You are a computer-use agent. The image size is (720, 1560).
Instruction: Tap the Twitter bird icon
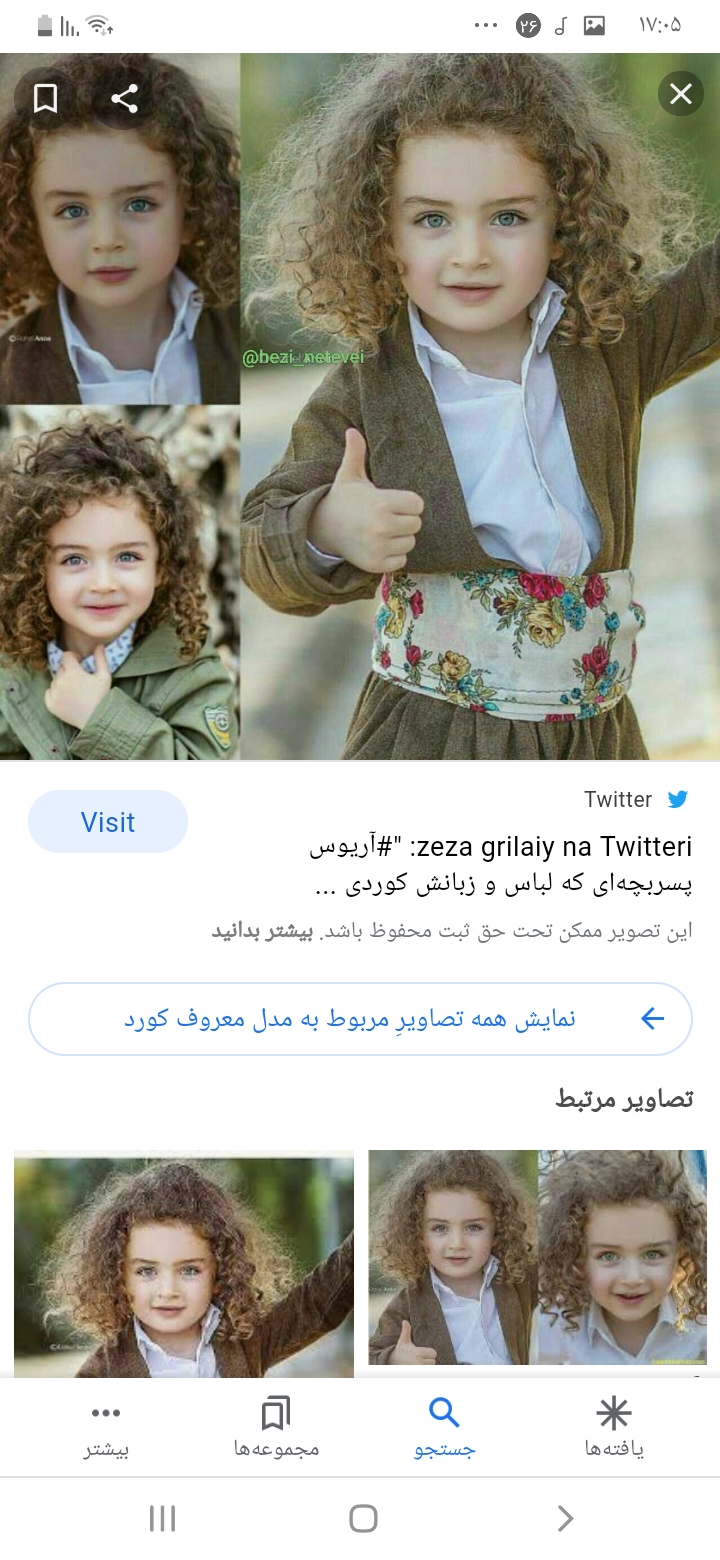[x=678, y=799]
